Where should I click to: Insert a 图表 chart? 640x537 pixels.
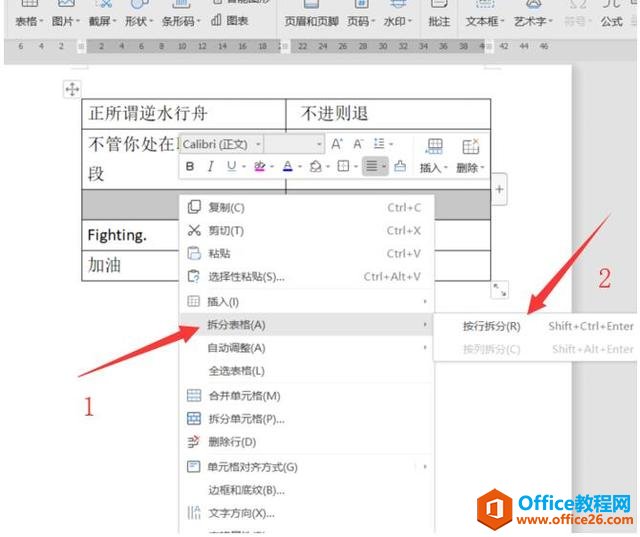point(230,20)
